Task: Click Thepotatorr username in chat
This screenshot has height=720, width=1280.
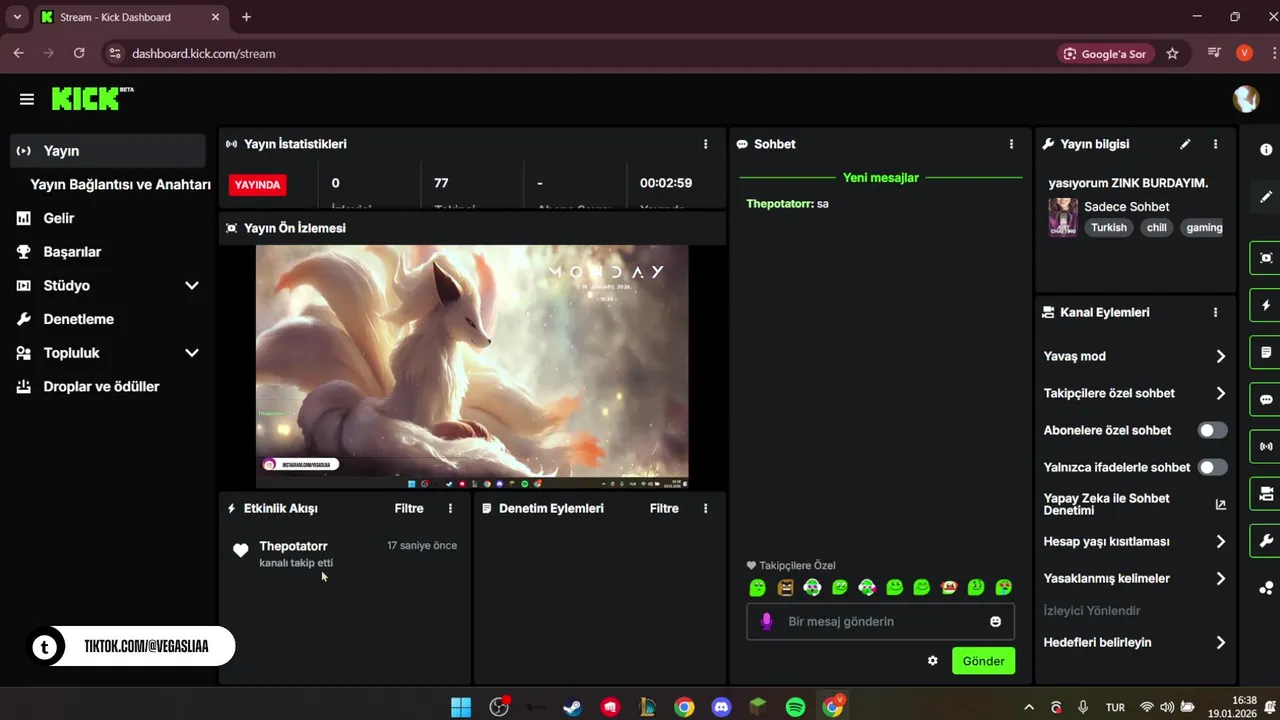Action: [779, 204]
